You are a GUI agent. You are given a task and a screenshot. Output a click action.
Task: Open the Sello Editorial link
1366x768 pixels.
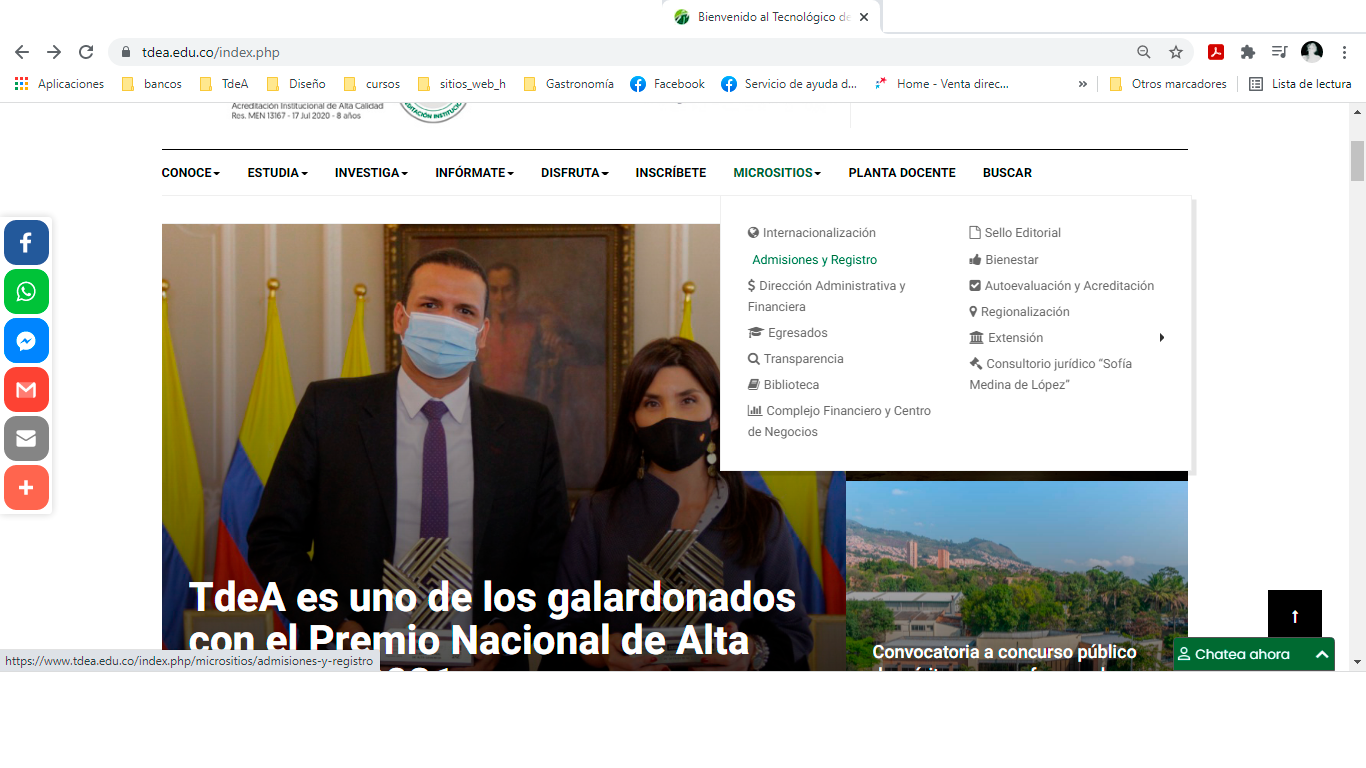tap(1015, 233)
